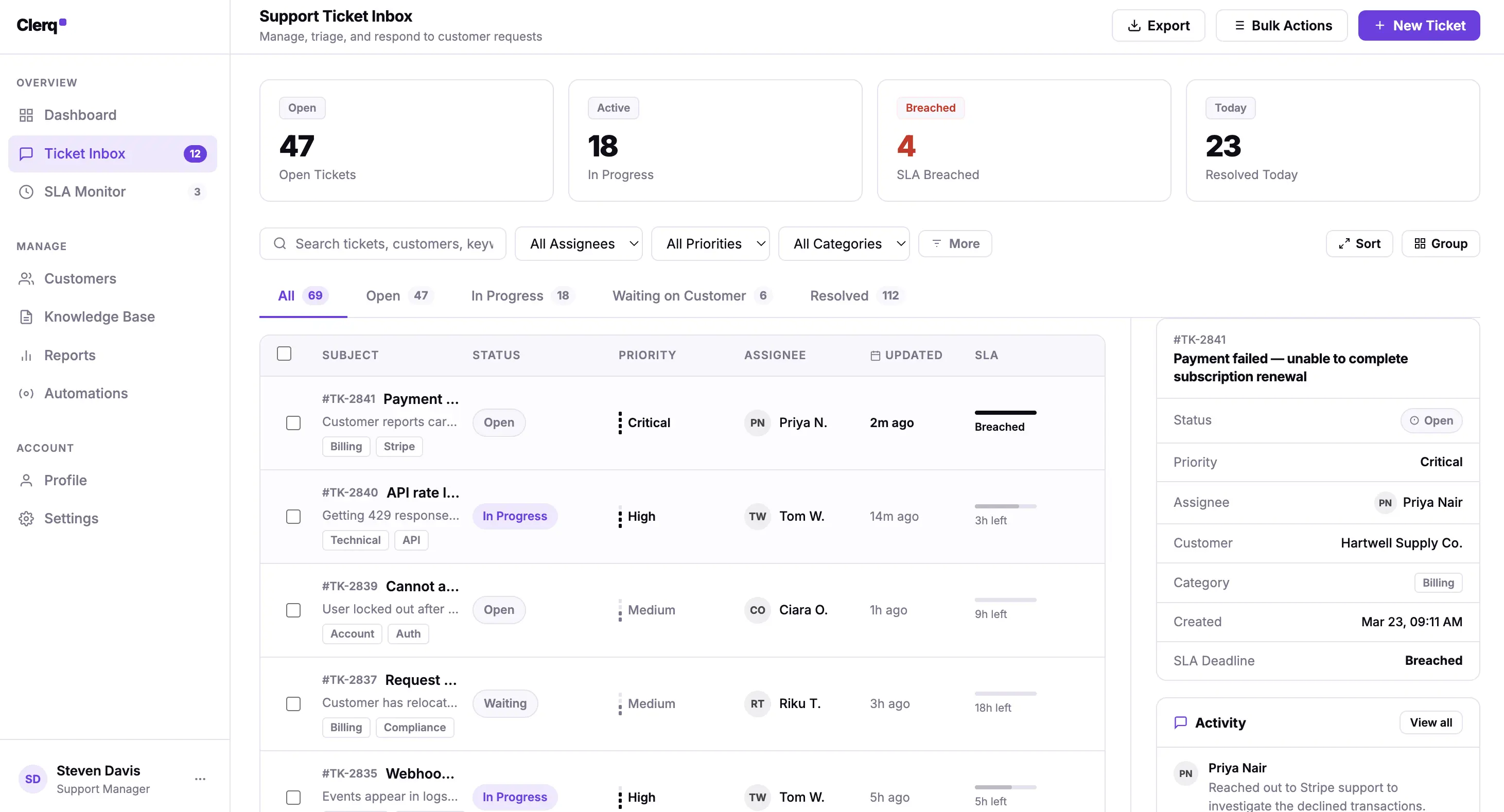
Task: Open the All Assignees dropdown
Action: click(579, 243)
